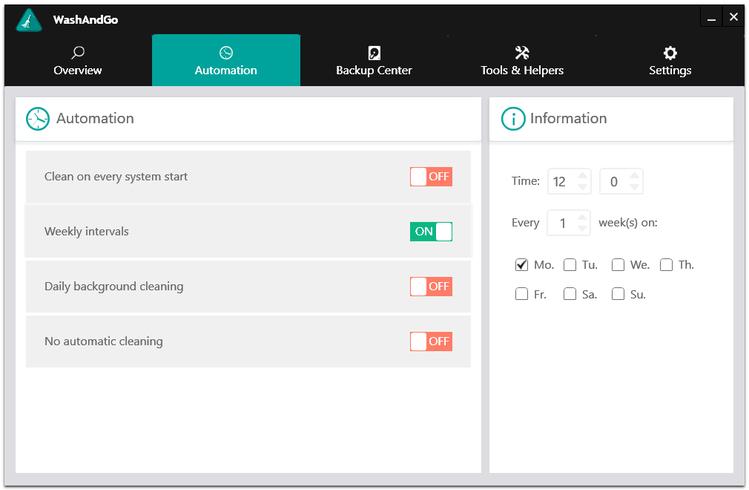Click the Backup Center disk icon
Viewport: 749px width, 490px height.
374,53
